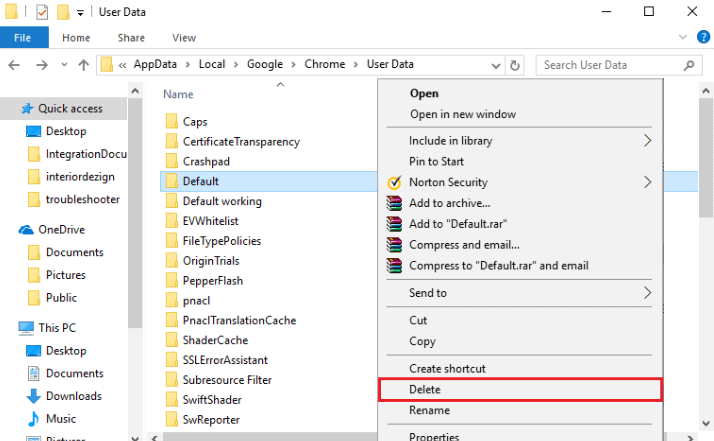Image resolution: width=714 pixels, height=441 pixels.
Task: Sort by the Name column header
Action: (178, 94)
